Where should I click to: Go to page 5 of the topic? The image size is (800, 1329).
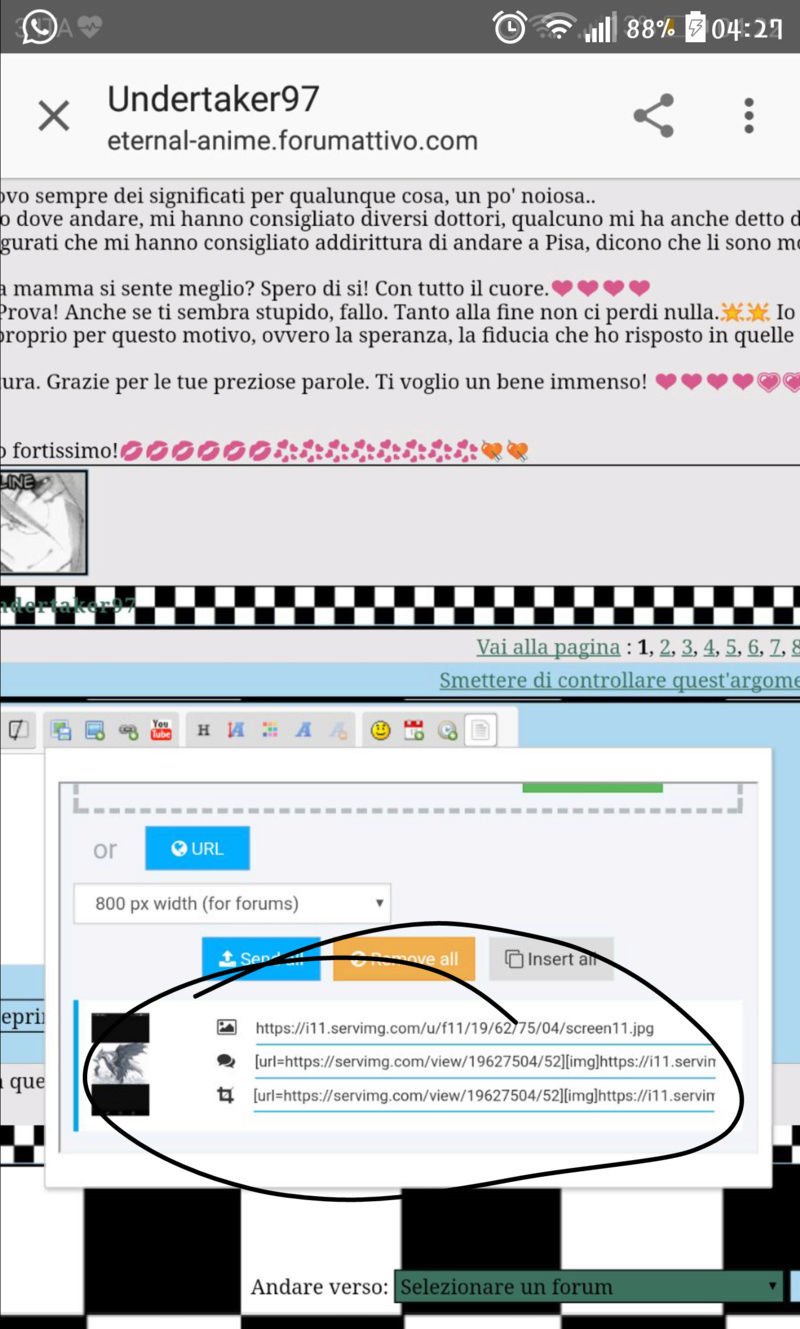[x=732, y=647]
